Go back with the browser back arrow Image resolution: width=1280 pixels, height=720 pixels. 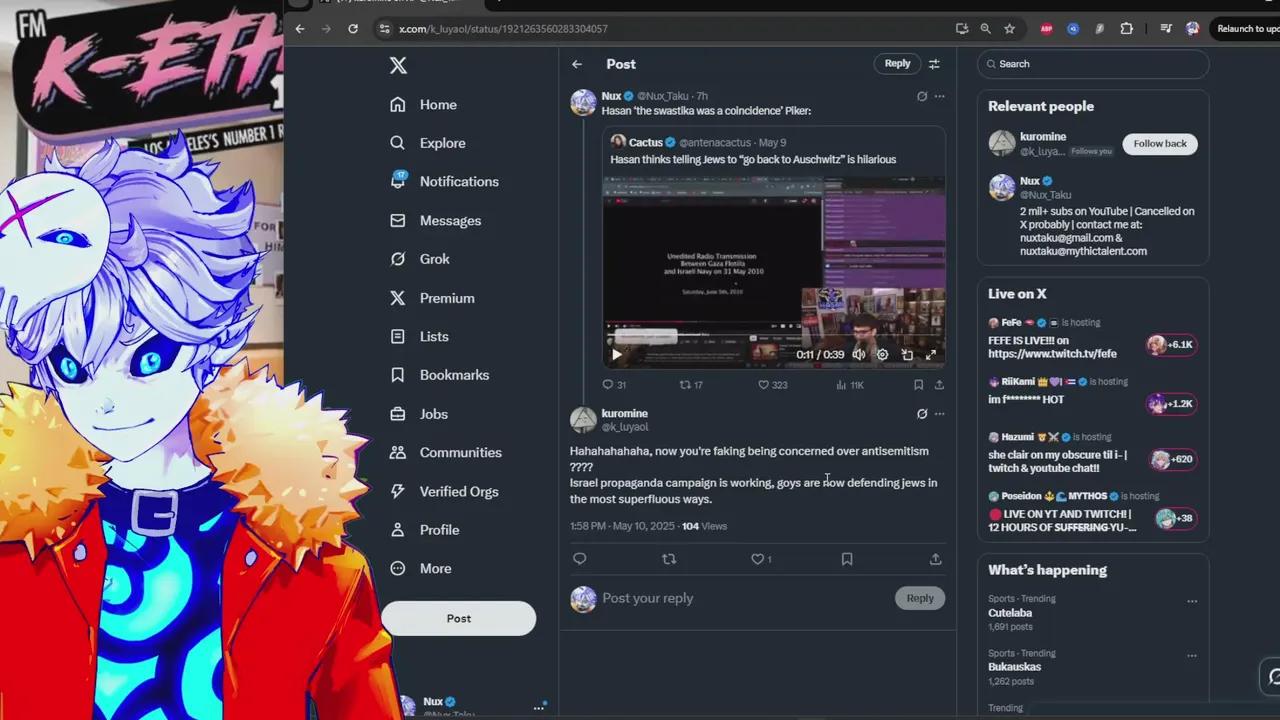click(300, 29)
